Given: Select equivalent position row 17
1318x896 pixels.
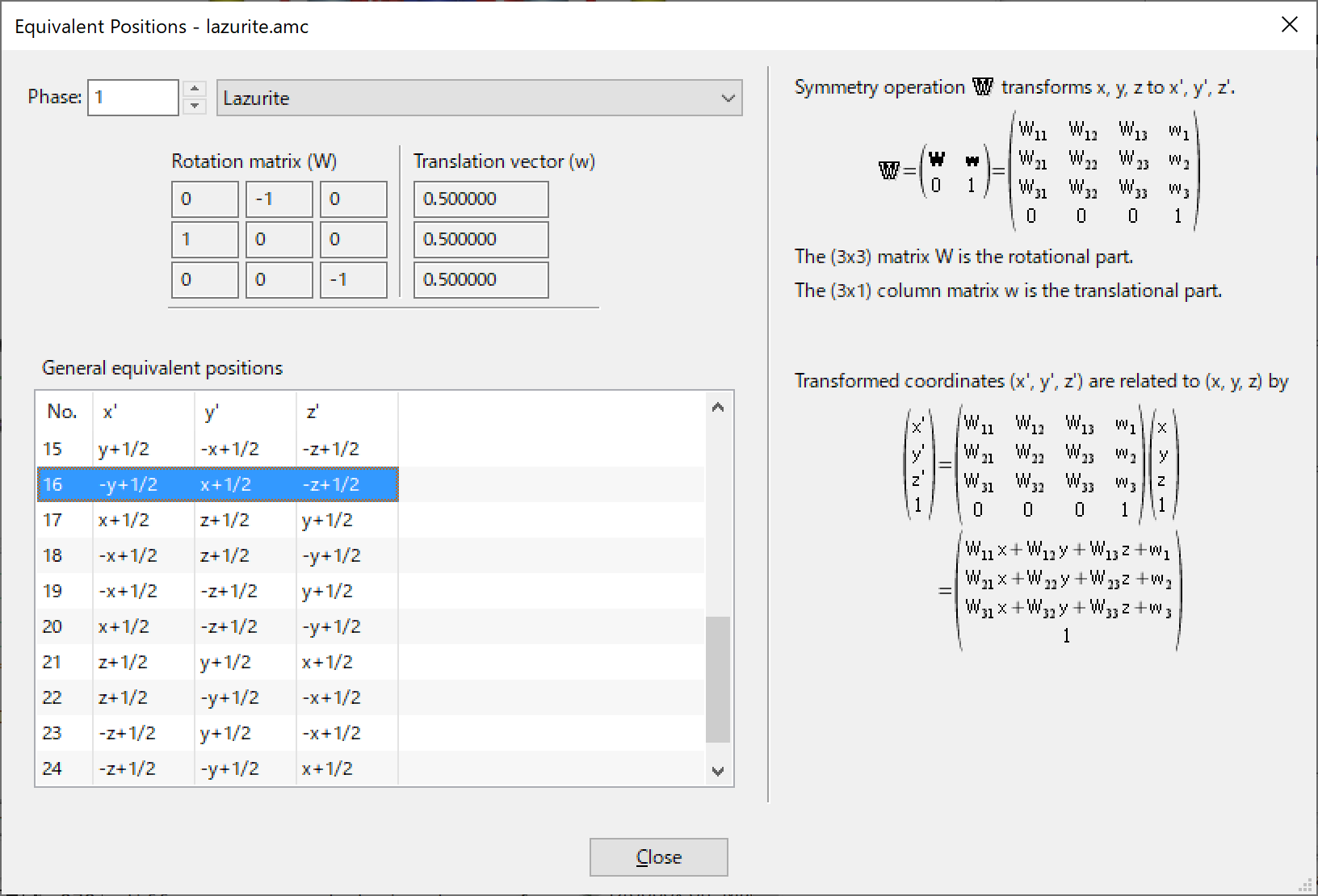Looking at the screenshot, I should (218, 520).
